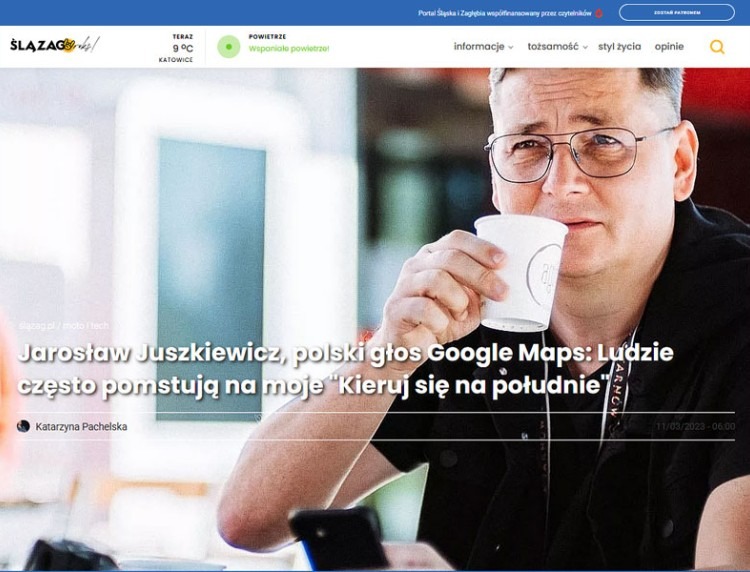The width and height of the screenshot is (750, 572).
Task: Click the Wspaniałe powietrze! air status text
Action: point(289,48)
